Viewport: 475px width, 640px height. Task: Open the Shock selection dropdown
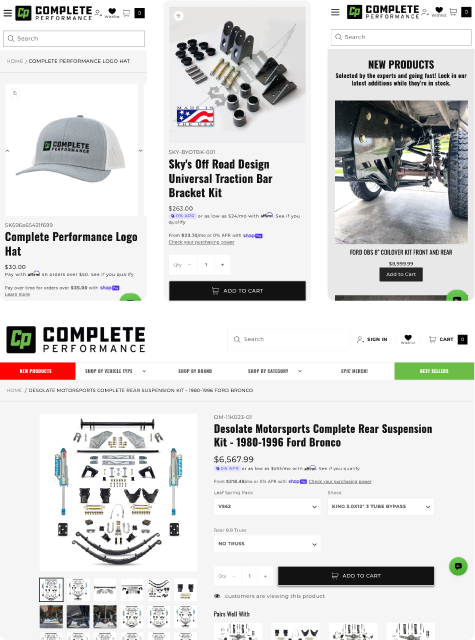click(x=381, y=507)
